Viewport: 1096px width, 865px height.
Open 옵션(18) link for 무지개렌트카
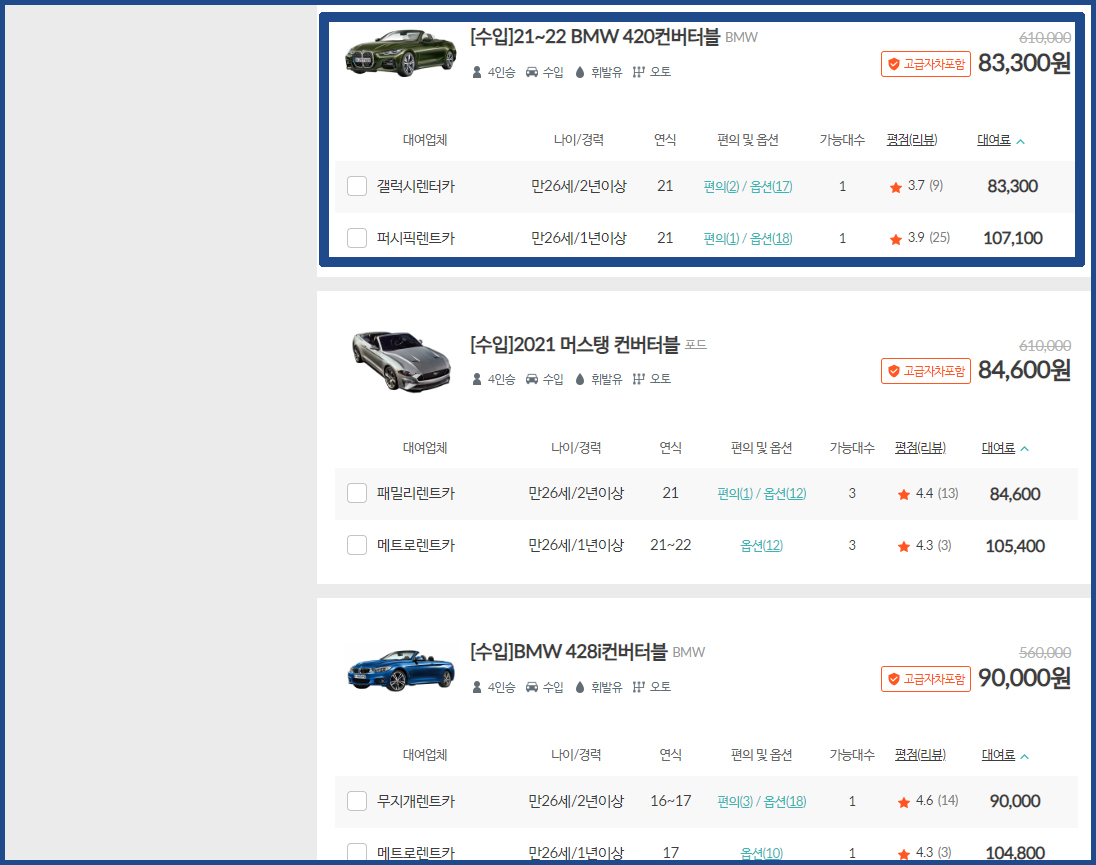(x=785, y=801)
